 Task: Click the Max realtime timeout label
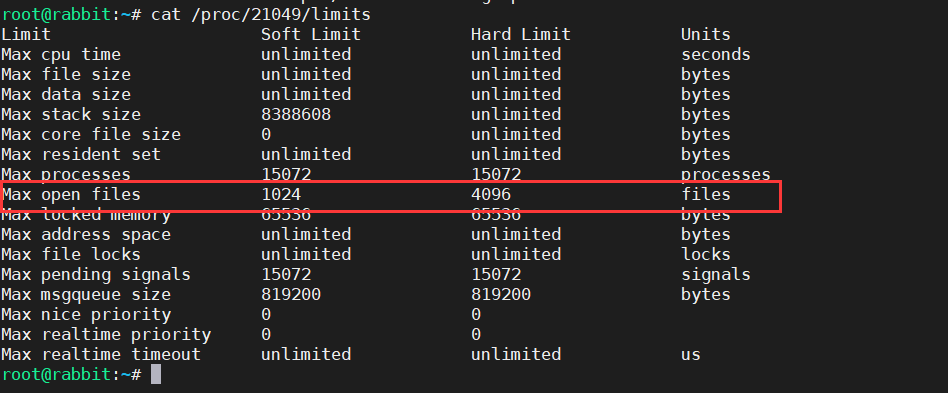point(101,354)
